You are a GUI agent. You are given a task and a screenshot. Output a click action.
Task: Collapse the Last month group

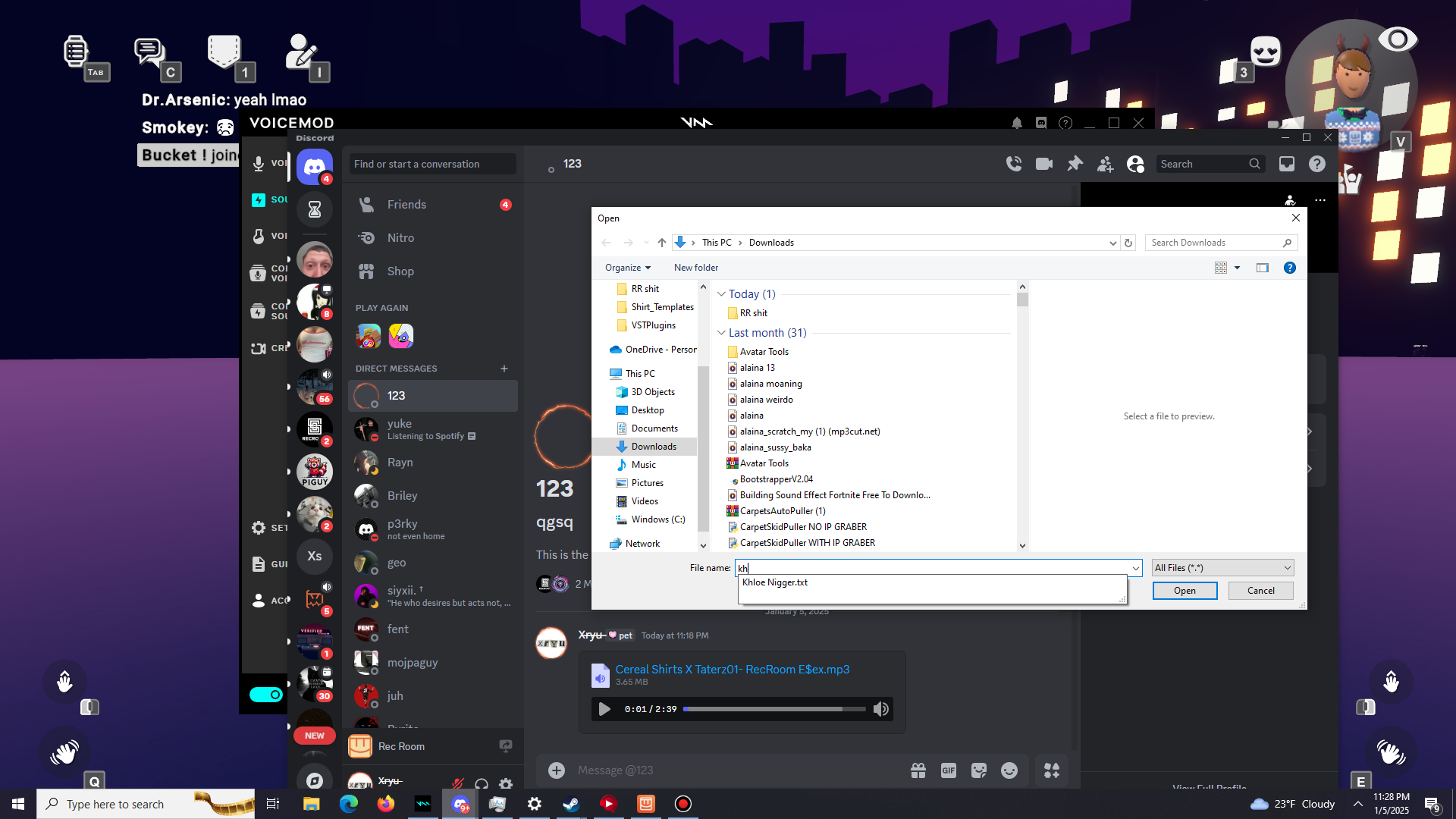tap(721, 333)
